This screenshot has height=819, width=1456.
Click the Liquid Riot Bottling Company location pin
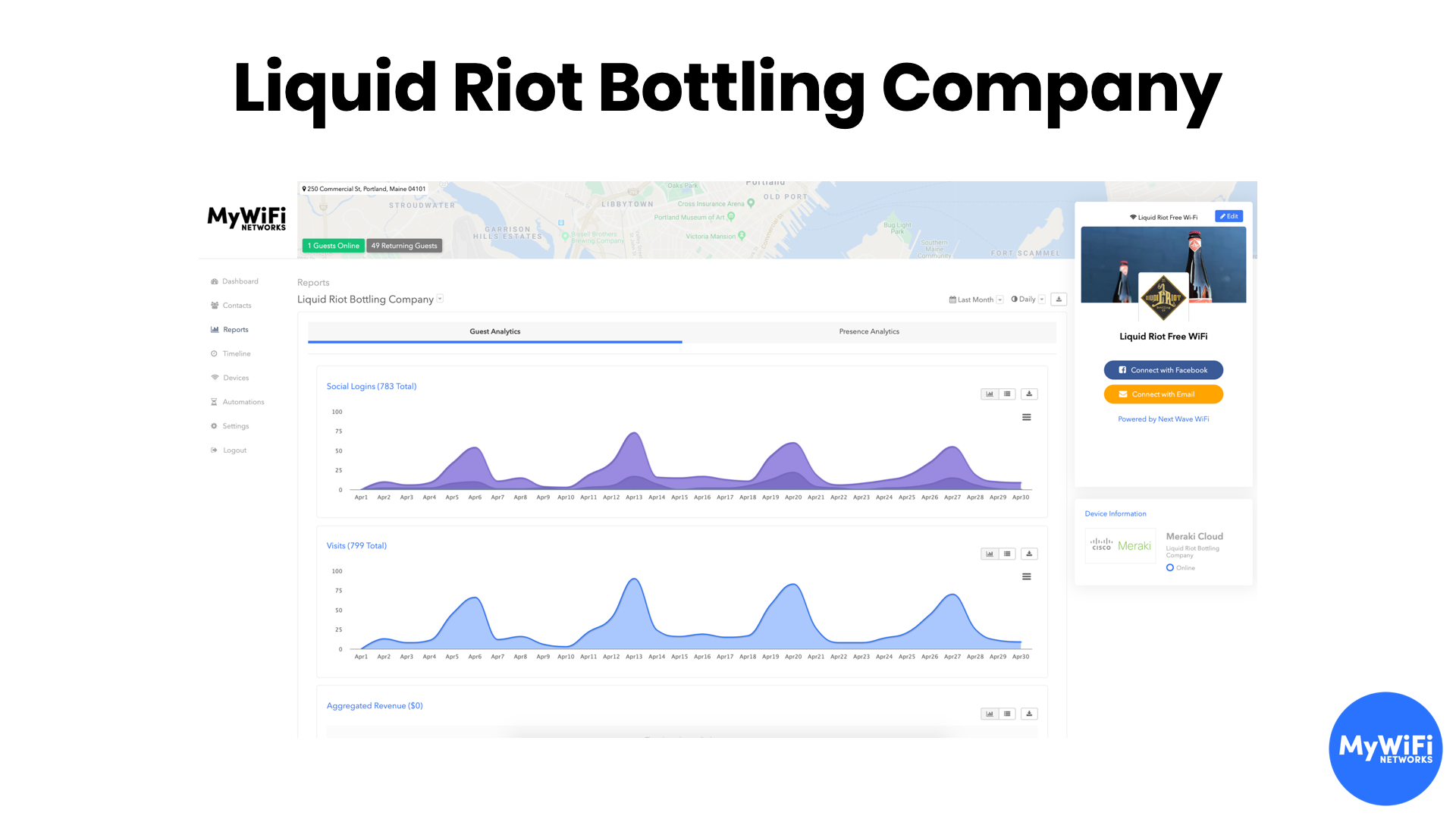[x=304, y=189]
